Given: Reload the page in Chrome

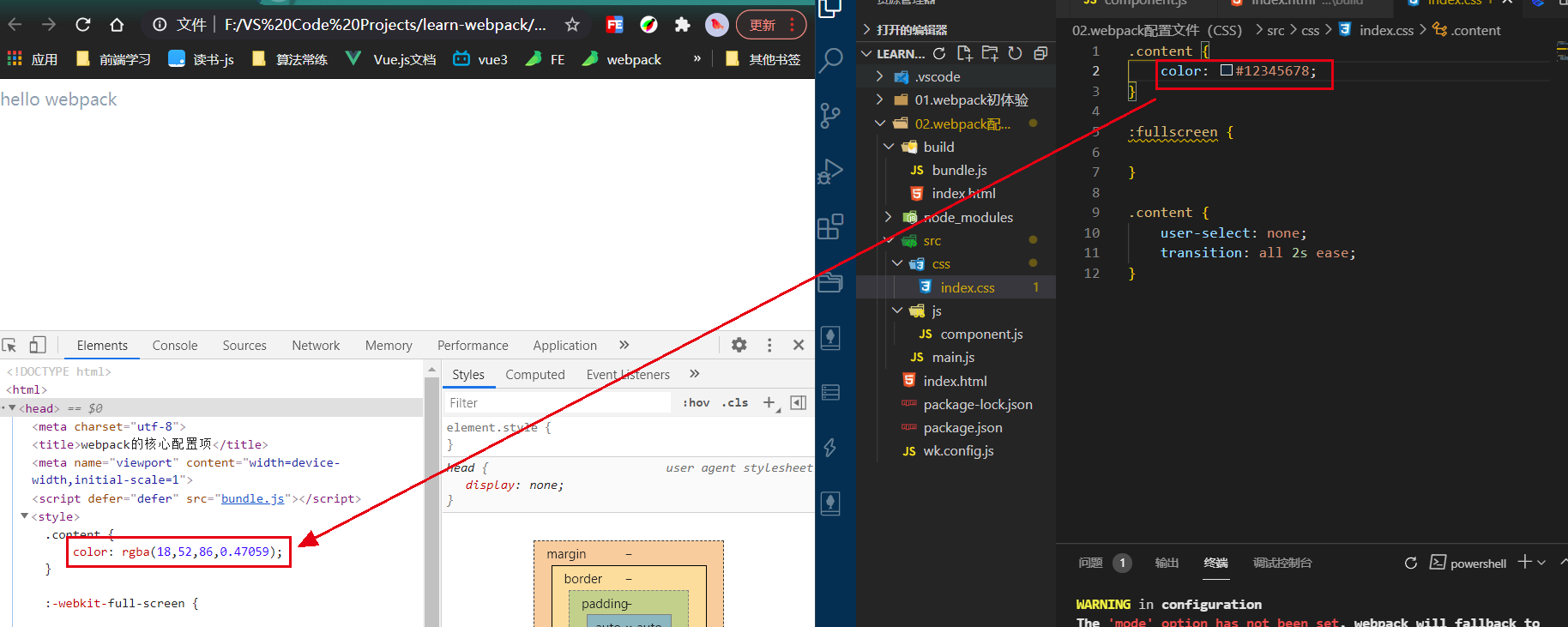Looking at the screenshot, I should click(83, 25).
